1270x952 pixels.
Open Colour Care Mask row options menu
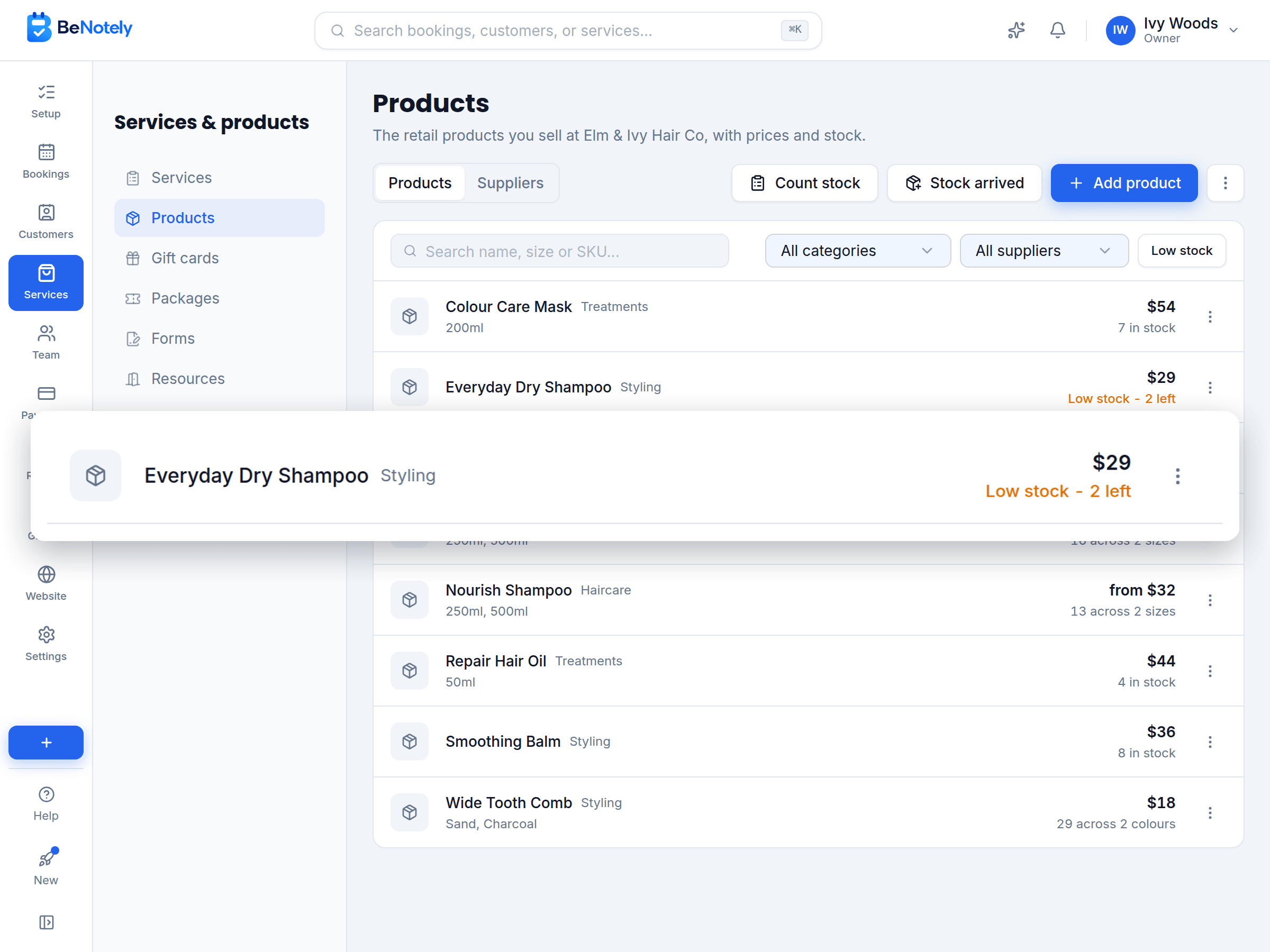[x=1210, y=317]
